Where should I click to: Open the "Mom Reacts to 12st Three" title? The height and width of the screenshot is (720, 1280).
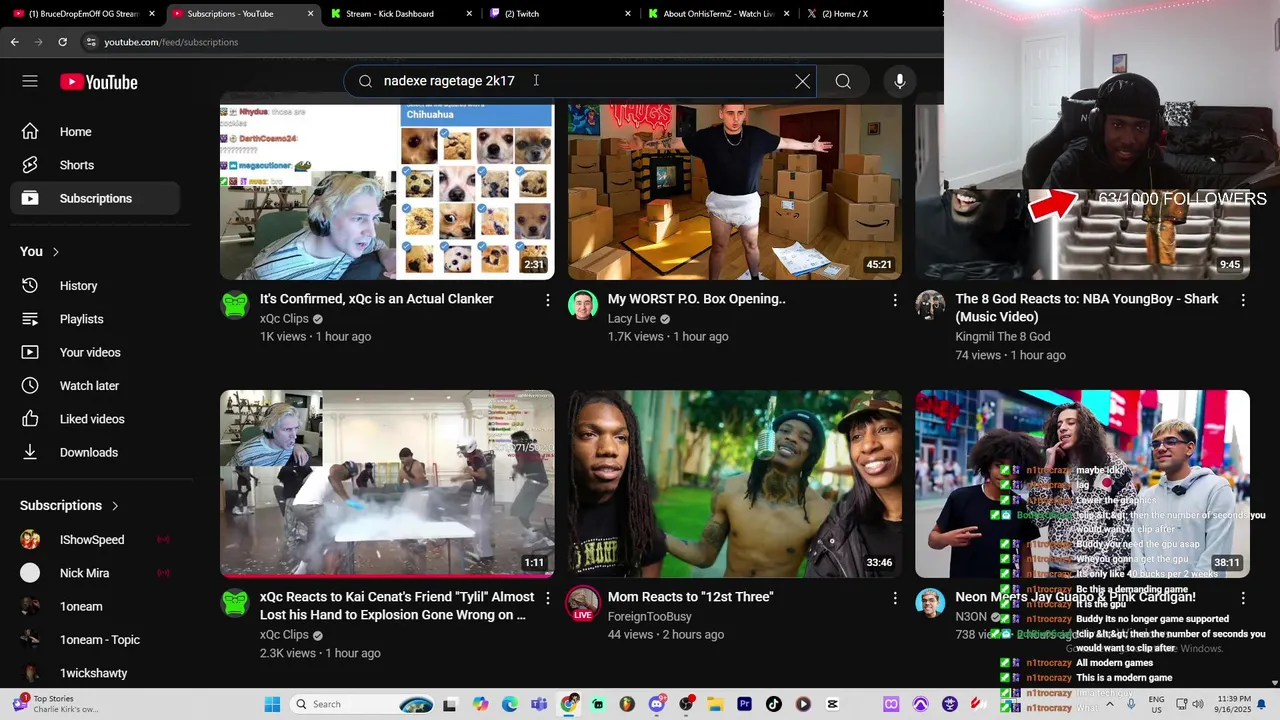click(x=691, y=597)
